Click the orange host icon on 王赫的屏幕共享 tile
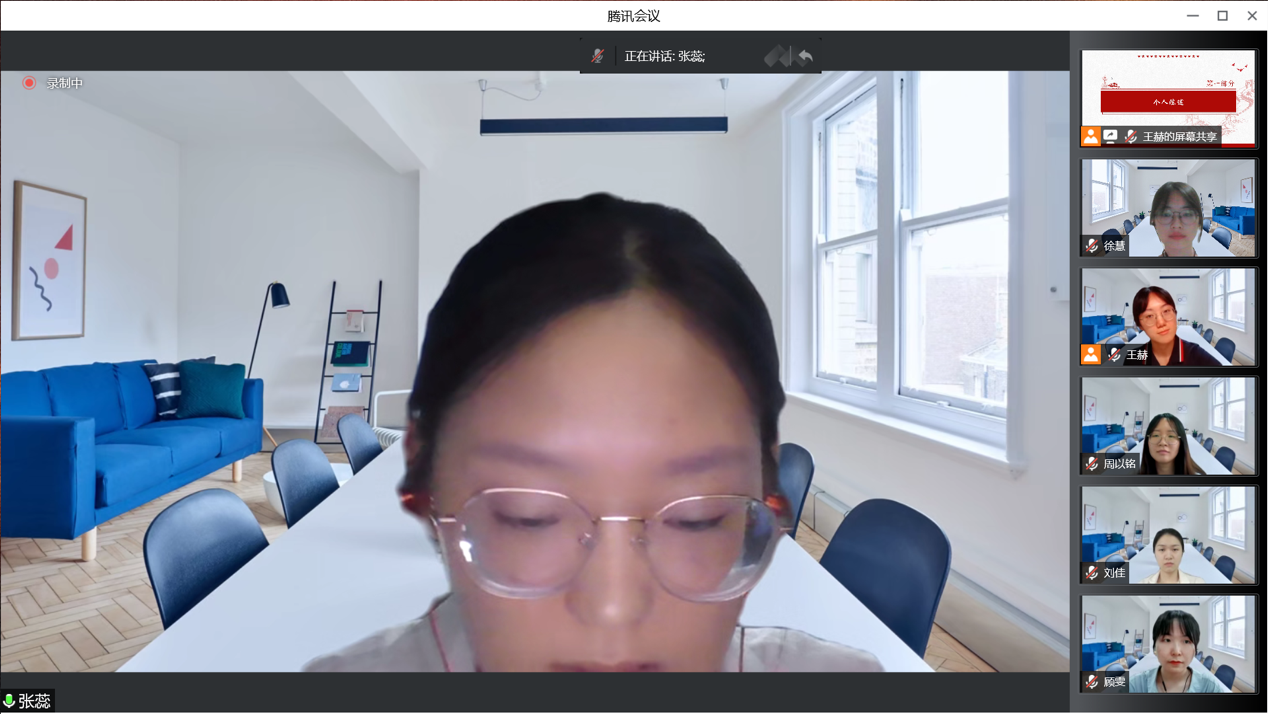Screen dimensions: 1268x714 click(1090, 136)
